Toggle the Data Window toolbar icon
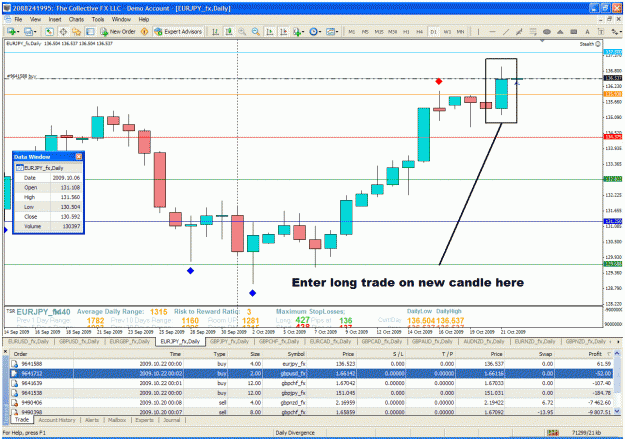The width and height of the screenshot is (625, 439). tap(63, 31)
